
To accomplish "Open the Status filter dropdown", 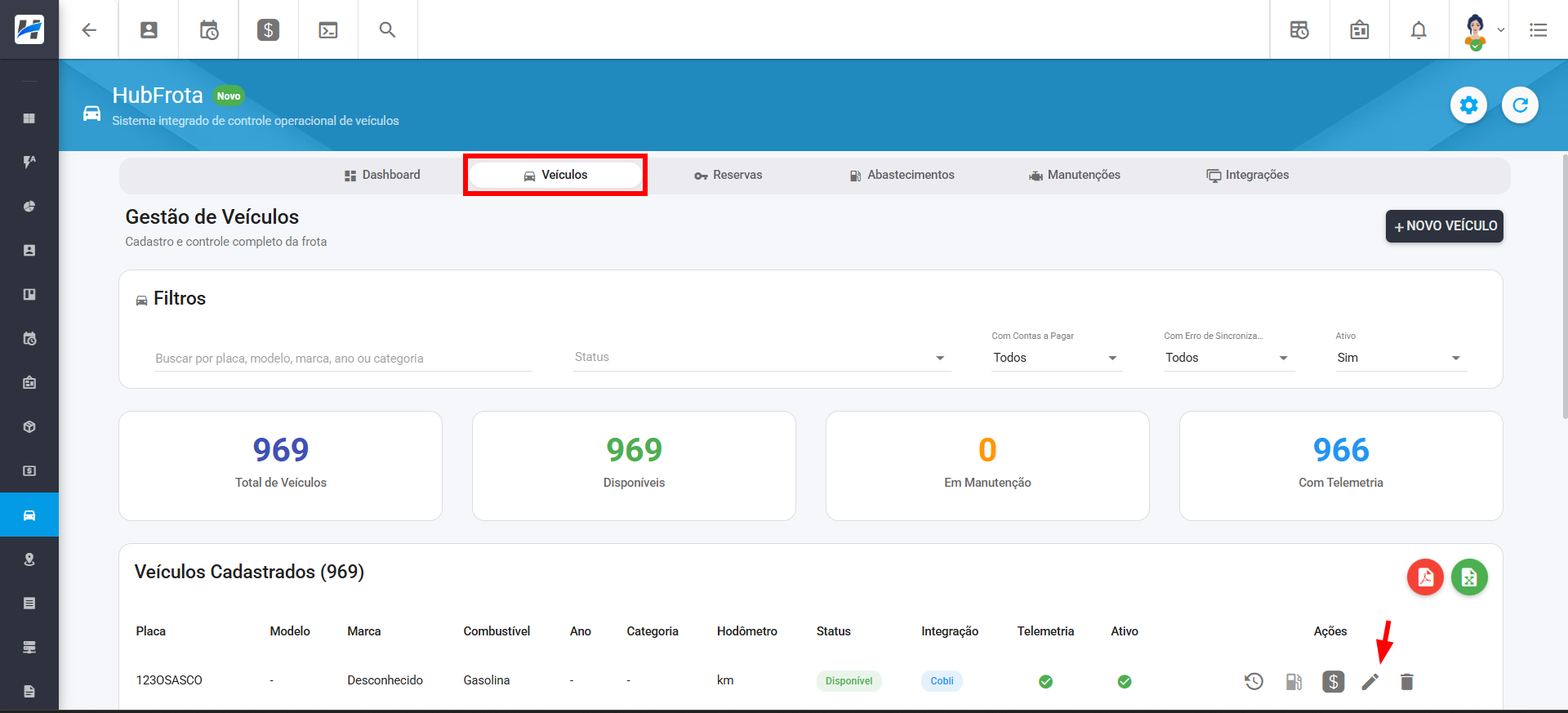I will click(x=761, y=357).
